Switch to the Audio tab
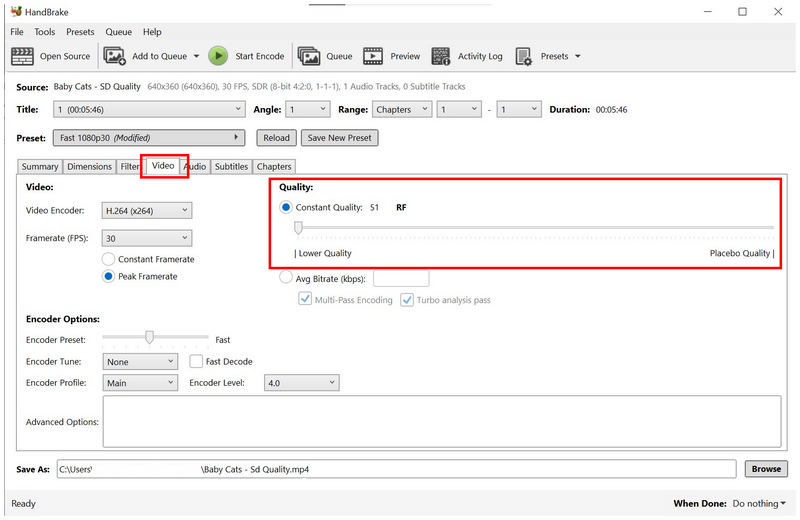Viewport: 800px width, 520px height. [195, 166]
